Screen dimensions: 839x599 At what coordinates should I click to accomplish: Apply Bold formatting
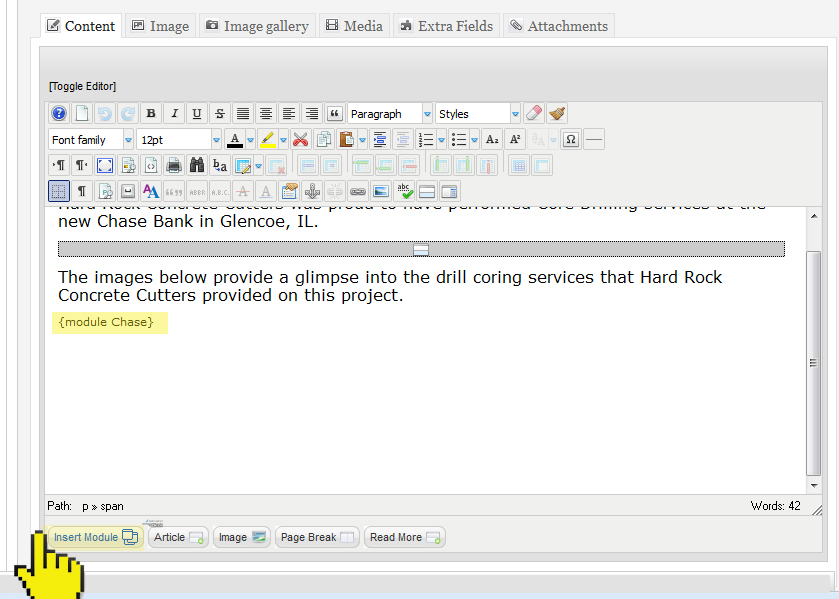click(x=151, y=113)
